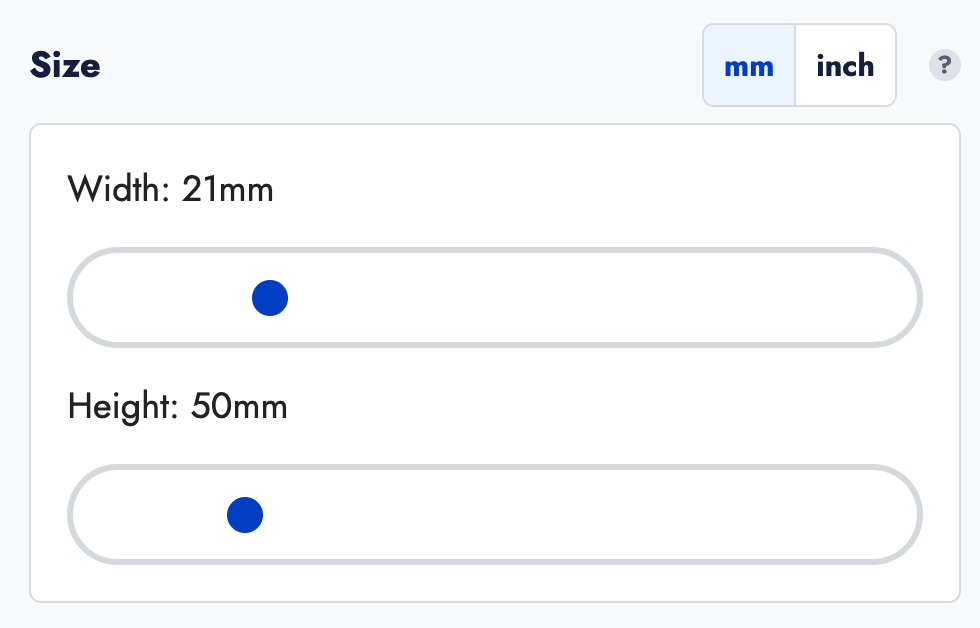Click the "Width: 21mm" label
Viewport: 980px width, 628px height.
[170, 189]
